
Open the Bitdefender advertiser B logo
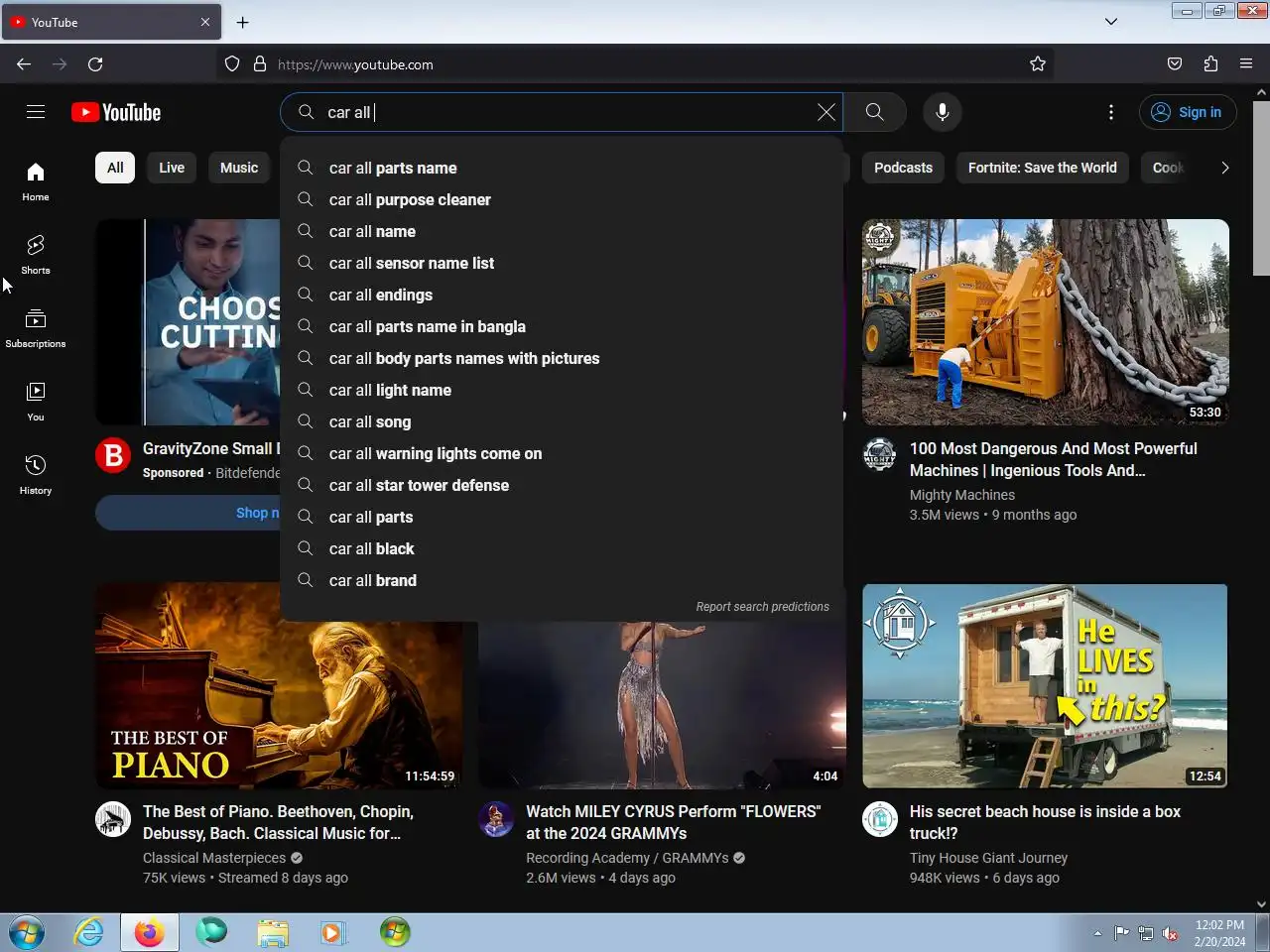coord(113,455)
